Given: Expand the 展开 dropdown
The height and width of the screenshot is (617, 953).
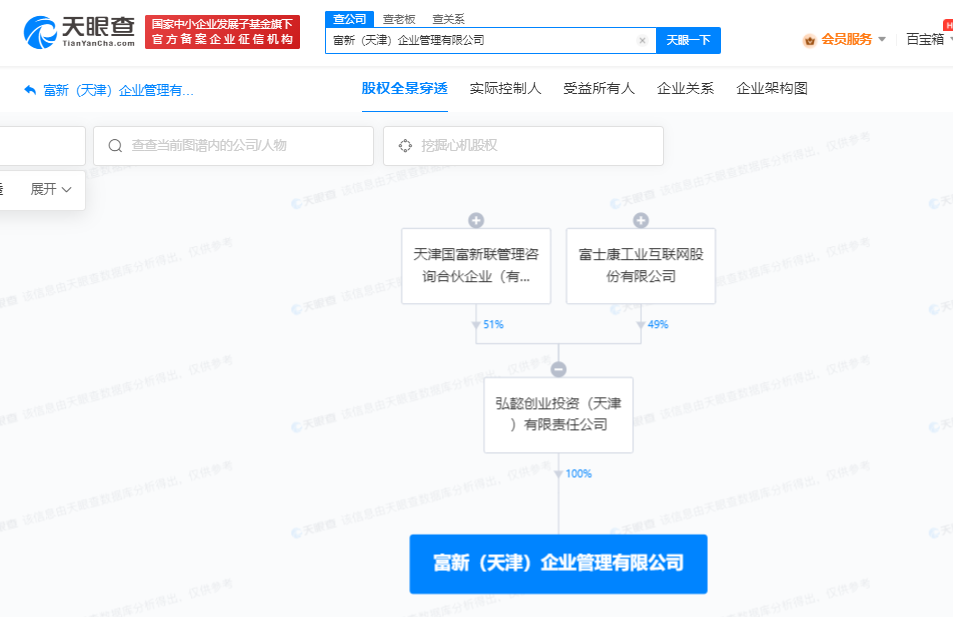Looking at the screenshot, I should click(52, 189).
